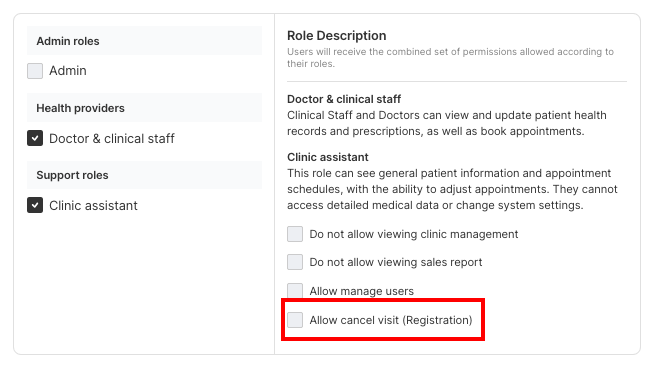Click the 'This role can see general' paragraph
Viewport: 654px width, 366px height.
click(452, 189)
